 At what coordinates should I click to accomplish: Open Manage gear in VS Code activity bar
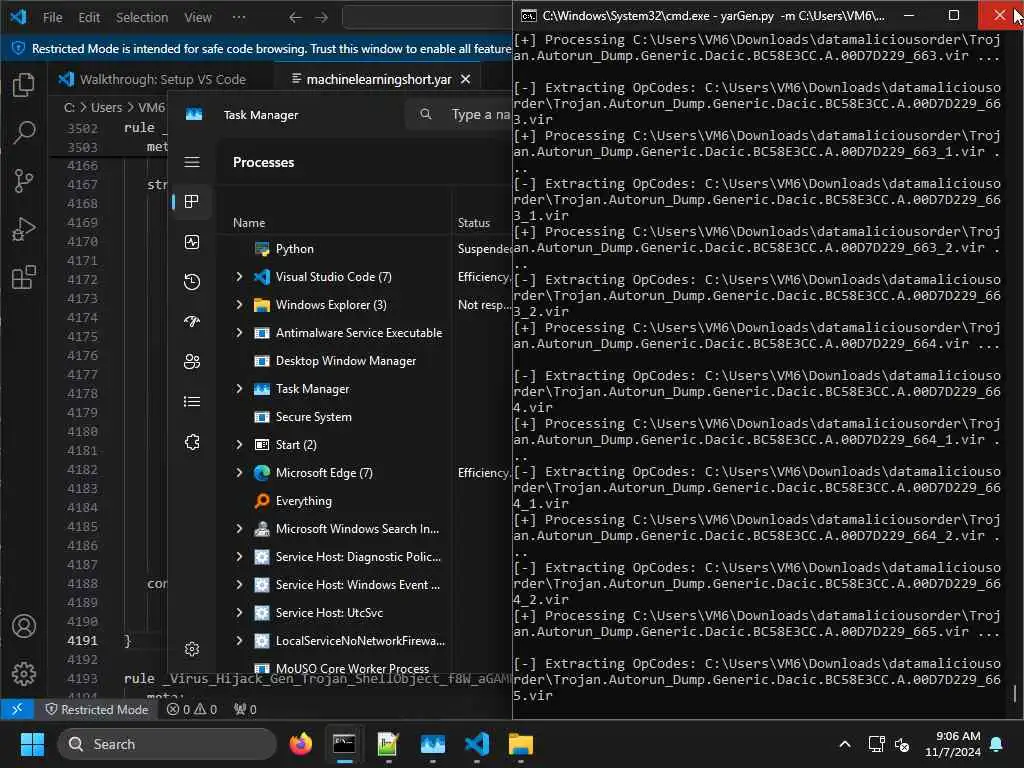(x=24, y=674)
